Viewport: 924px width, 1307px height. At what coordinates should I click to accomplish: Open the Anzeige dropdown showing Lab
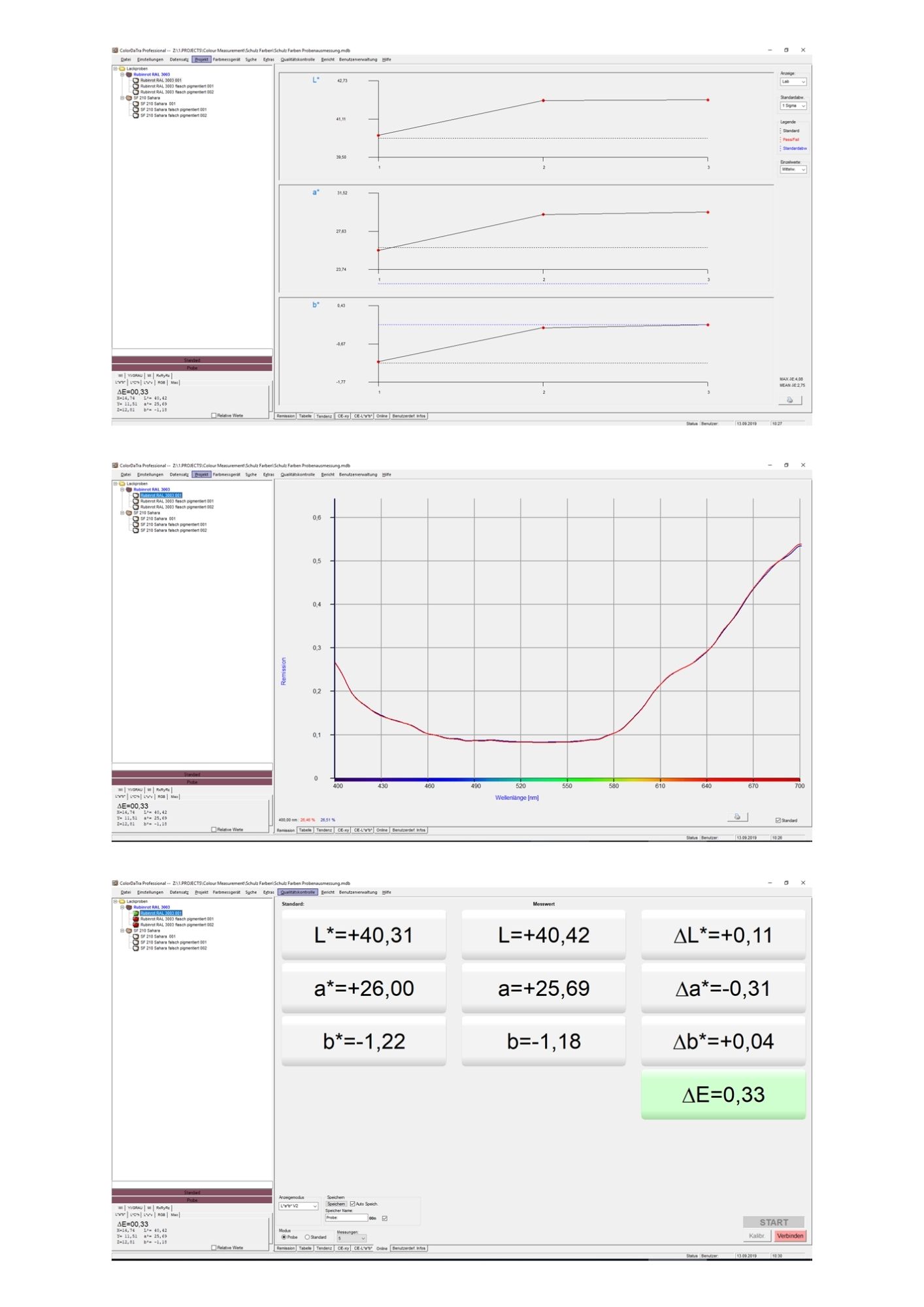[x=793, y=82]
